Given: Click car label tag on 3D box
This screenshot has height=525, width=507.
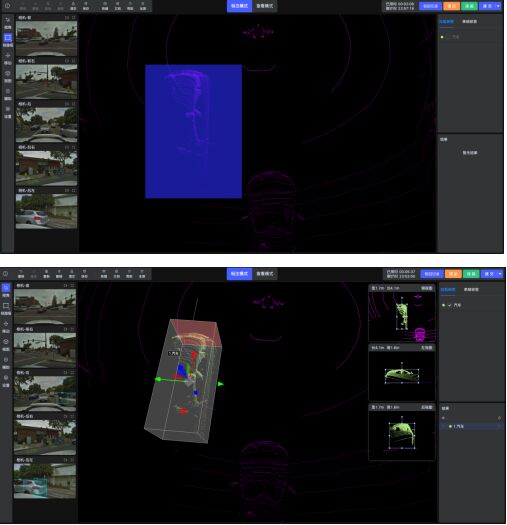Looking at the screenshot, I should (173, 353).
